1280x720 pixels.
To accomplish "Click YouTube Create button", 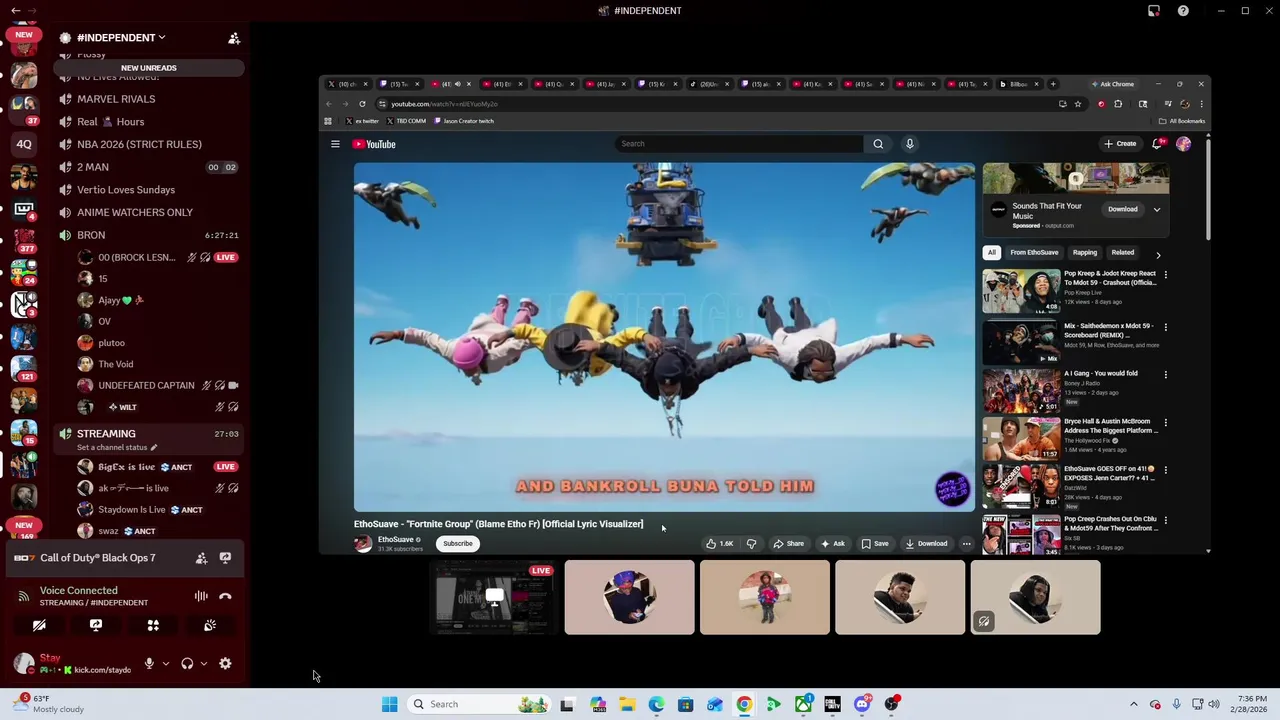I will click(1120, 144).
